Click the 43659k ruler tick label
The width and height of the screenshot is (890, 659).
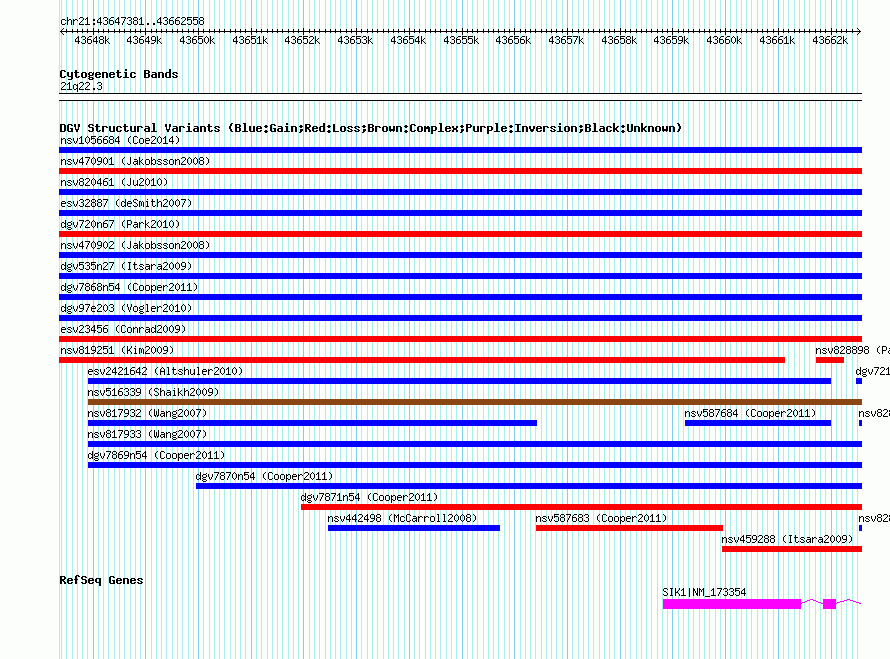coord(671,40)
